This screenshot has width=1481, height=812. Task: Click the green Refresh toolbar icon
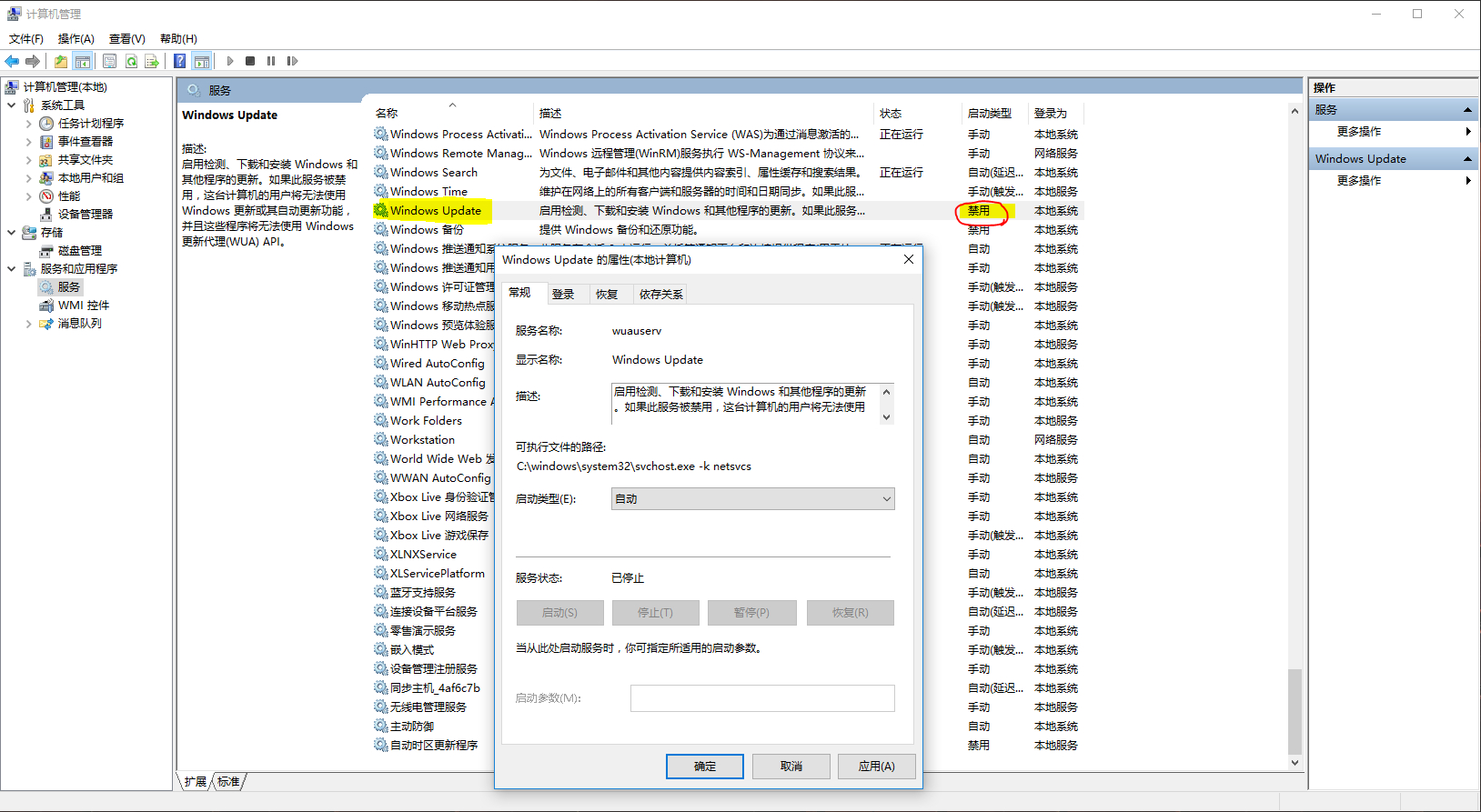(131, 61)
